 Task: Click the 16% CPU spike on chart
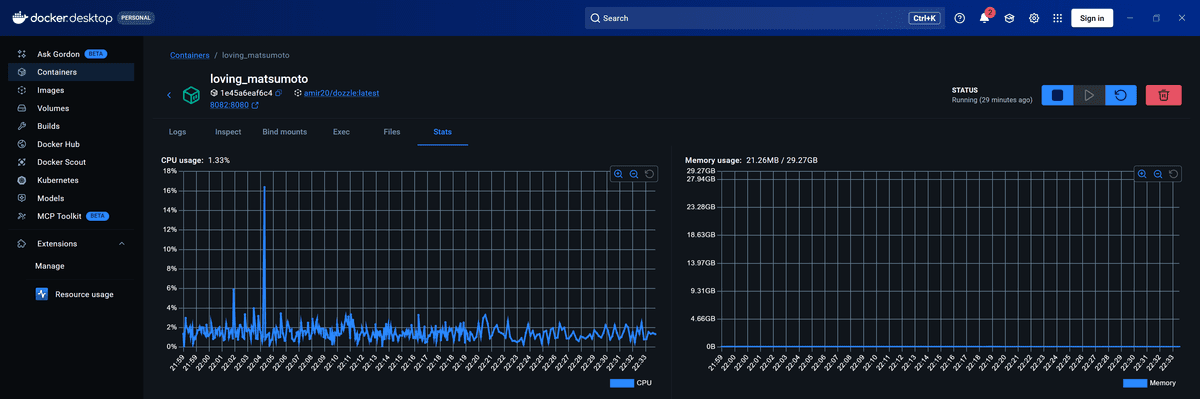(264, 187)
